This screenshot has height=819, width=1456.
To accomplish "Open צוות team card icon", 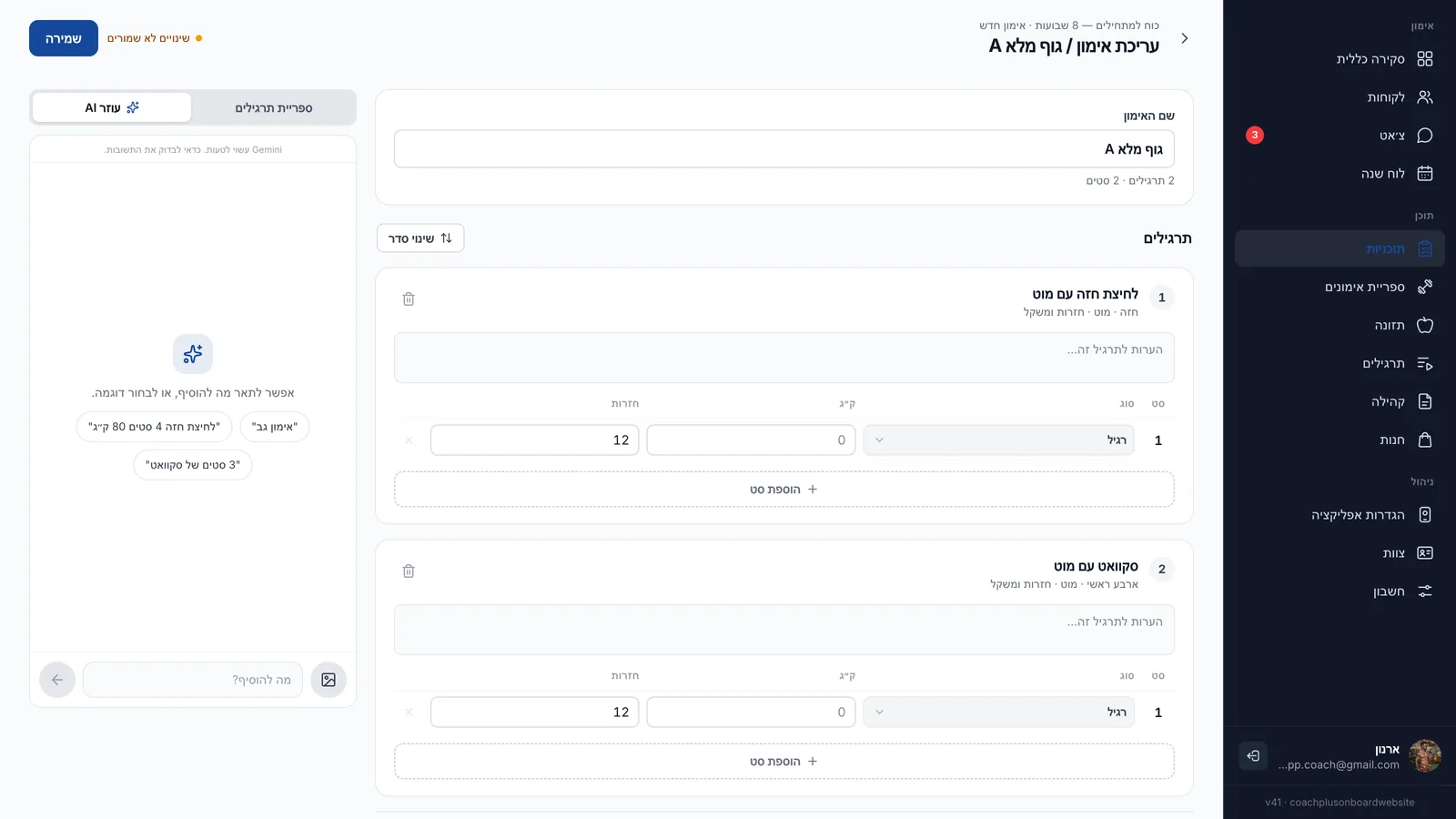I will click(x=1425, y=553).
